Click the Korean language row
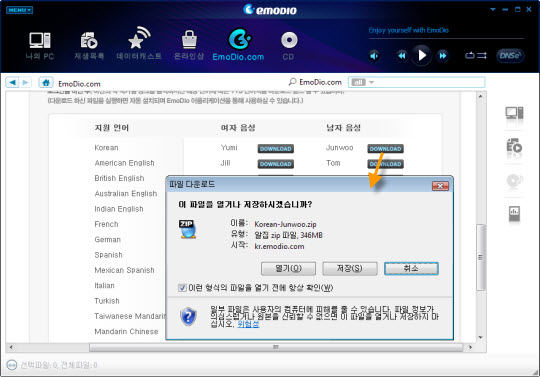This screenshot has width=540, height=377. 106,148
